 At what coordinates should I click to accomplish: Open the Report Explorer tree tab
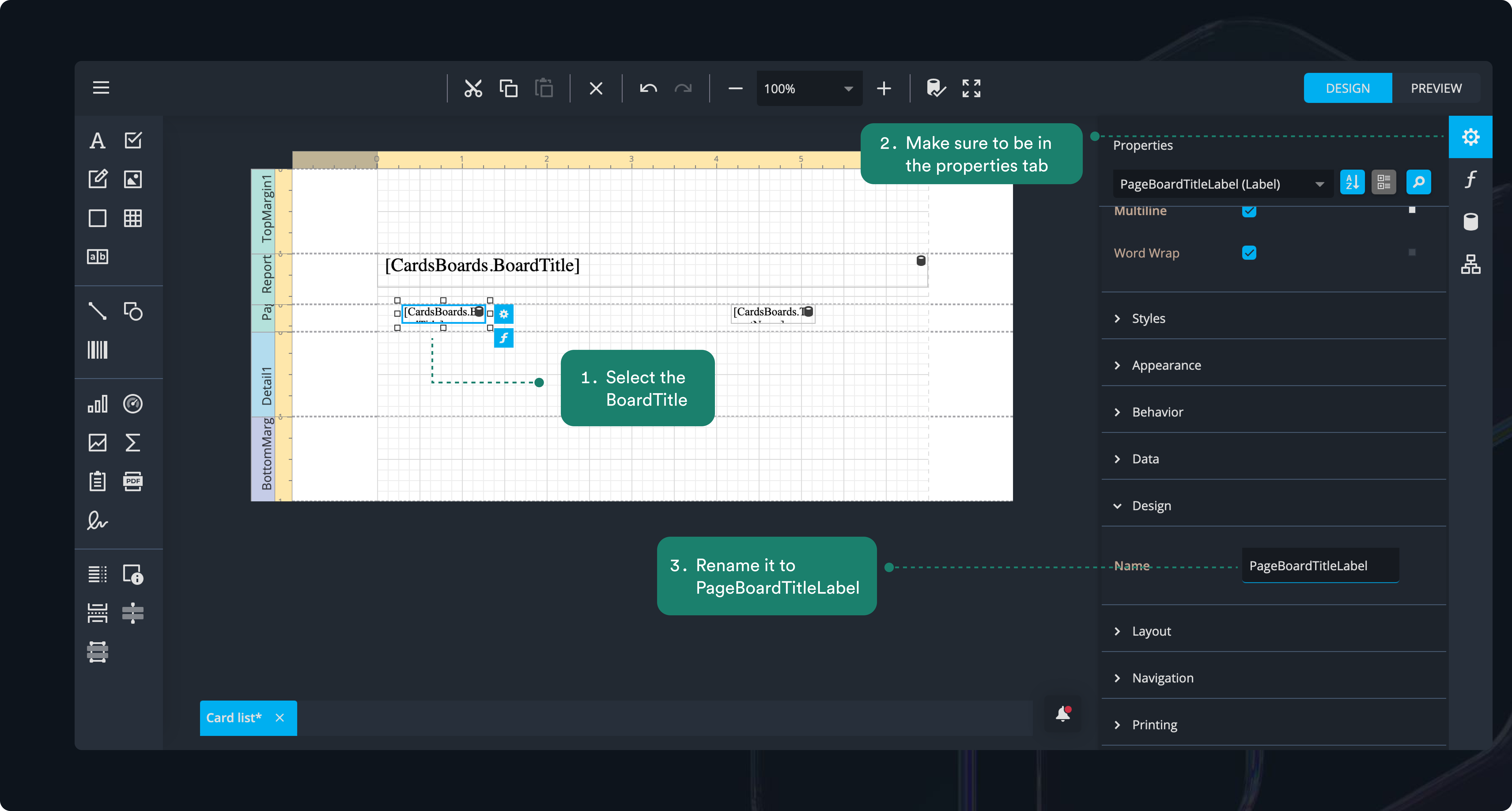pyautogui.click(x=1470, y=264)
